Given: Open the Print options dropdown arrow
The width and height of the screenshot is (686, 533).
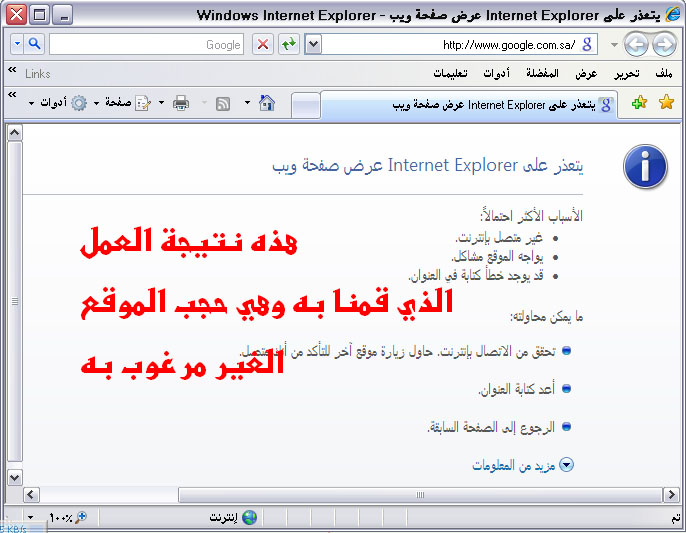Looking at the screenshot, I should click(161, 103).
